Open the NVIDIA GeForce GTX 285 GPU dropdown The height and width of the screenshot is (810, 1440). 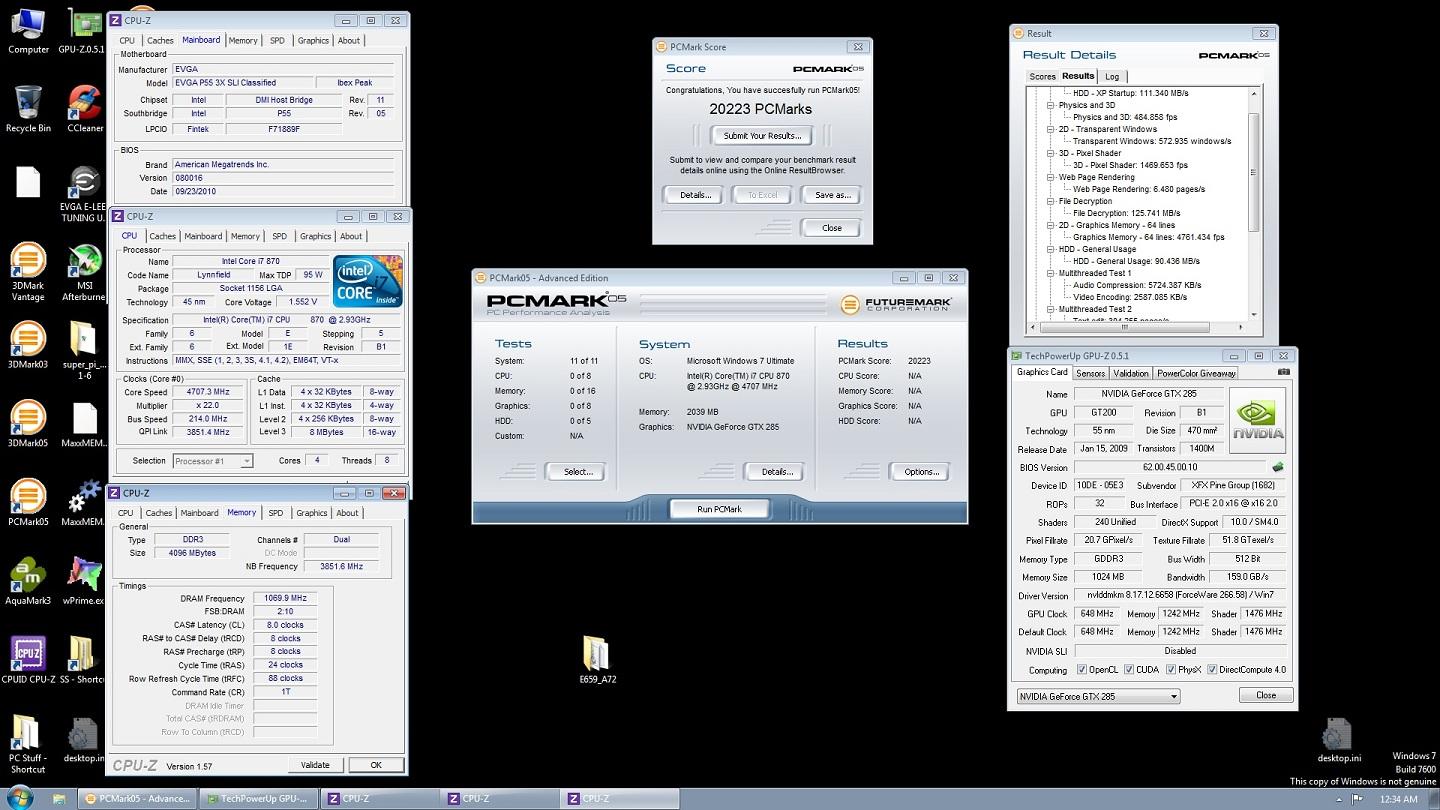pyautogui.click(x=1098, y=696)
